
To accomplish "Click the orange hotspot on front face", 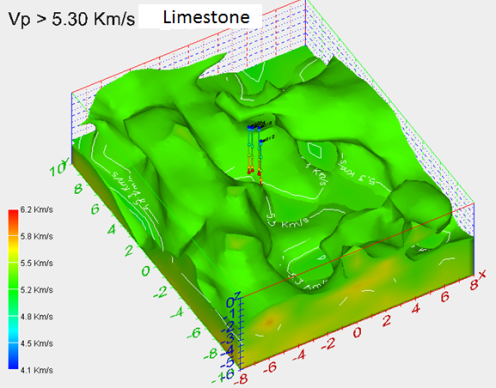I will (x=269, y=322).
